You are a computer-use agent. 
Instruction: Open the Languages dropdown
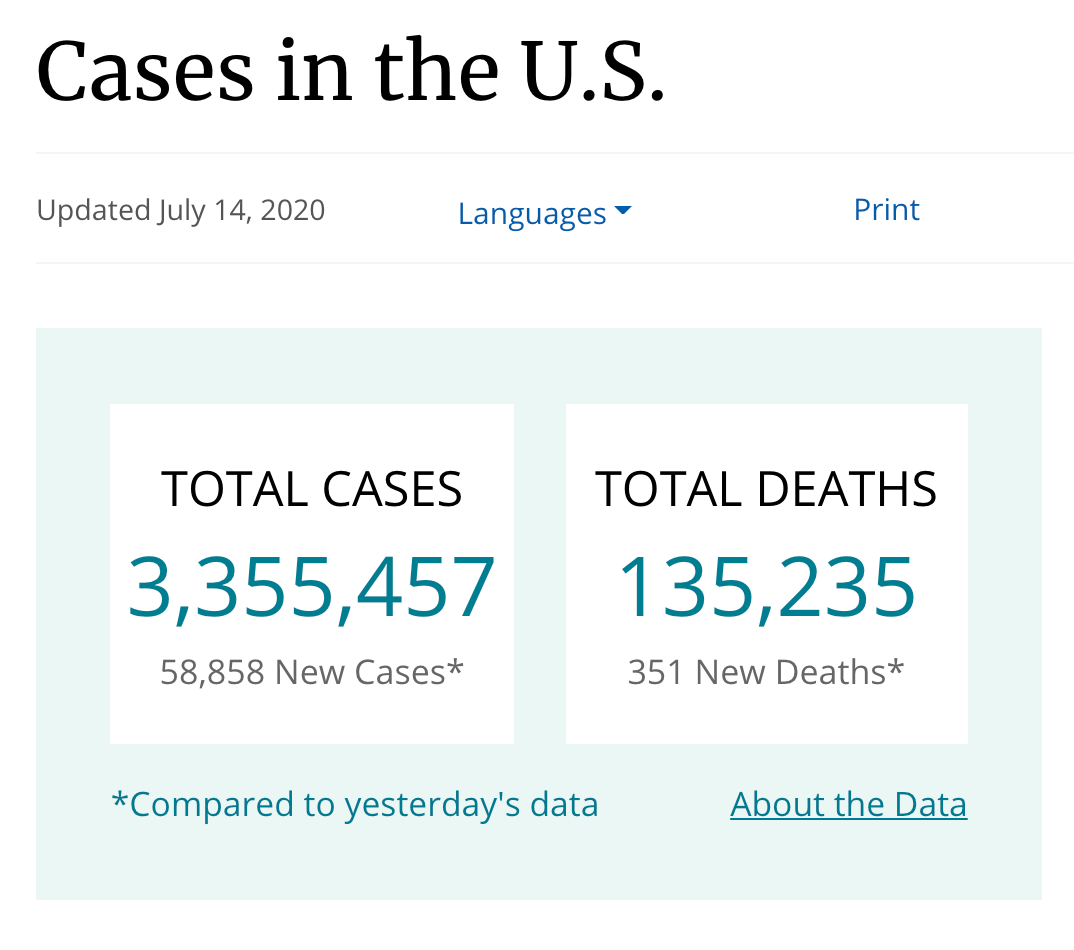tap(545, 213)
